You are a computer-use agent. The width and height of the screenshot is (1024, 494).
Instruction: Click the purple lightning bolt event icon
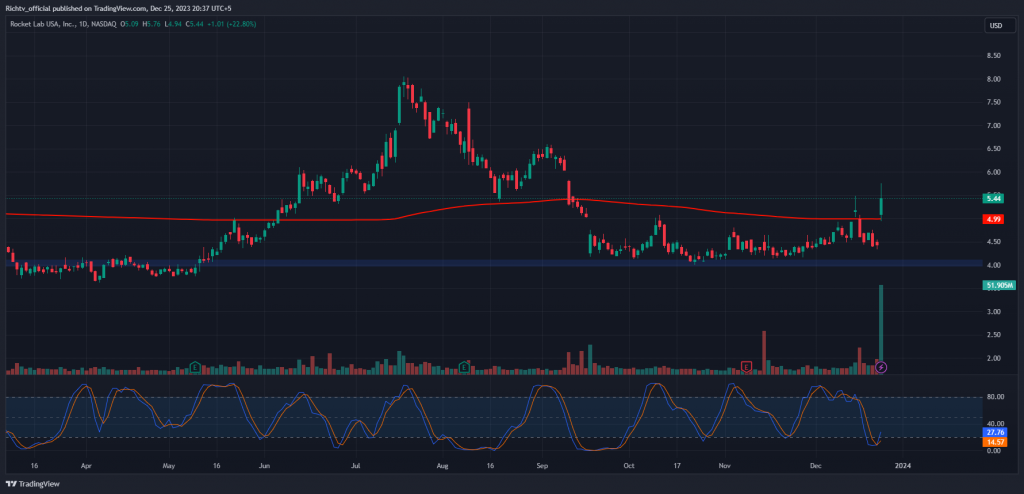(880, 367)
